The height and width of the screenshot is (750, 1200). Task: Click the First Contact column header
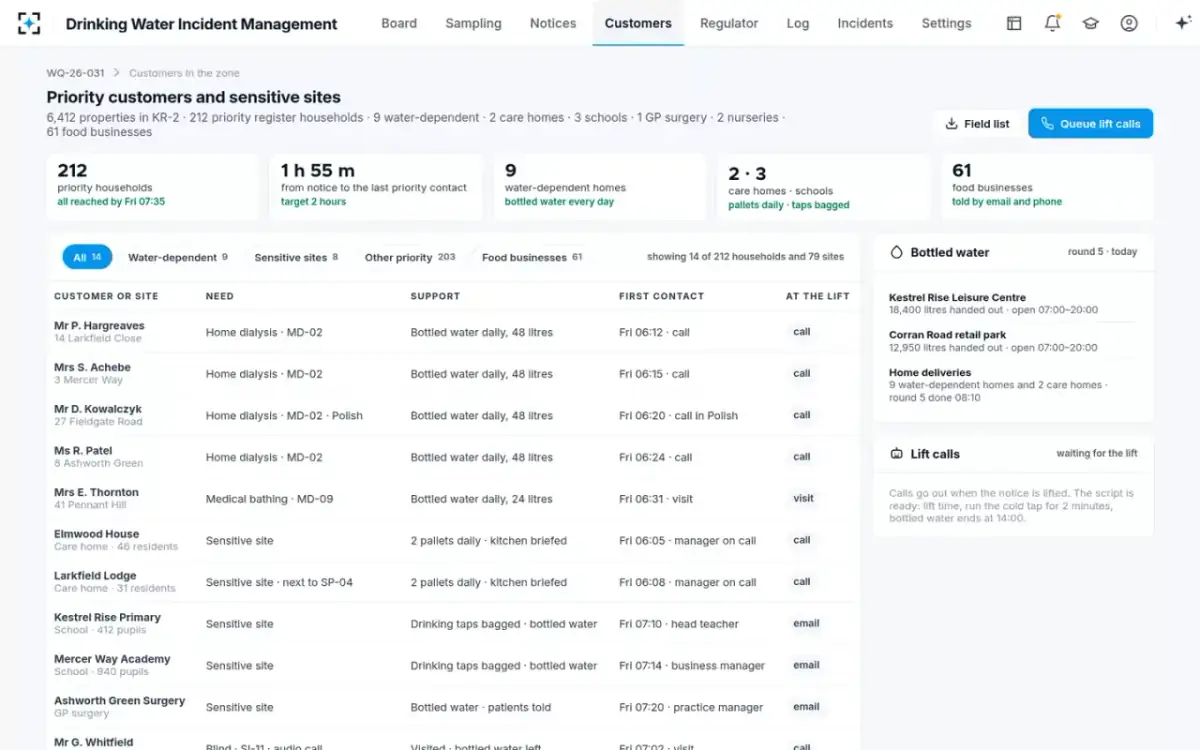[x=662, y=296]
